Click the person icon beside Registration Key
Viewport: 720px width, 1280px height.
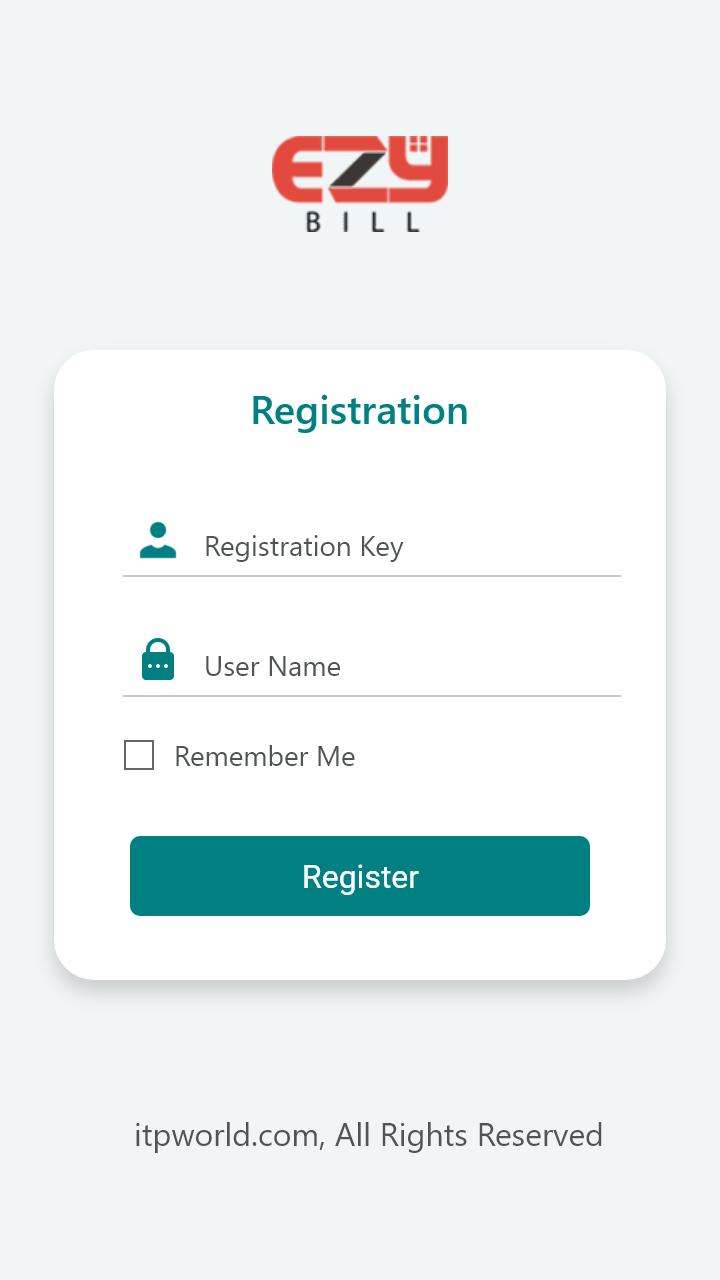pos(158,540)
